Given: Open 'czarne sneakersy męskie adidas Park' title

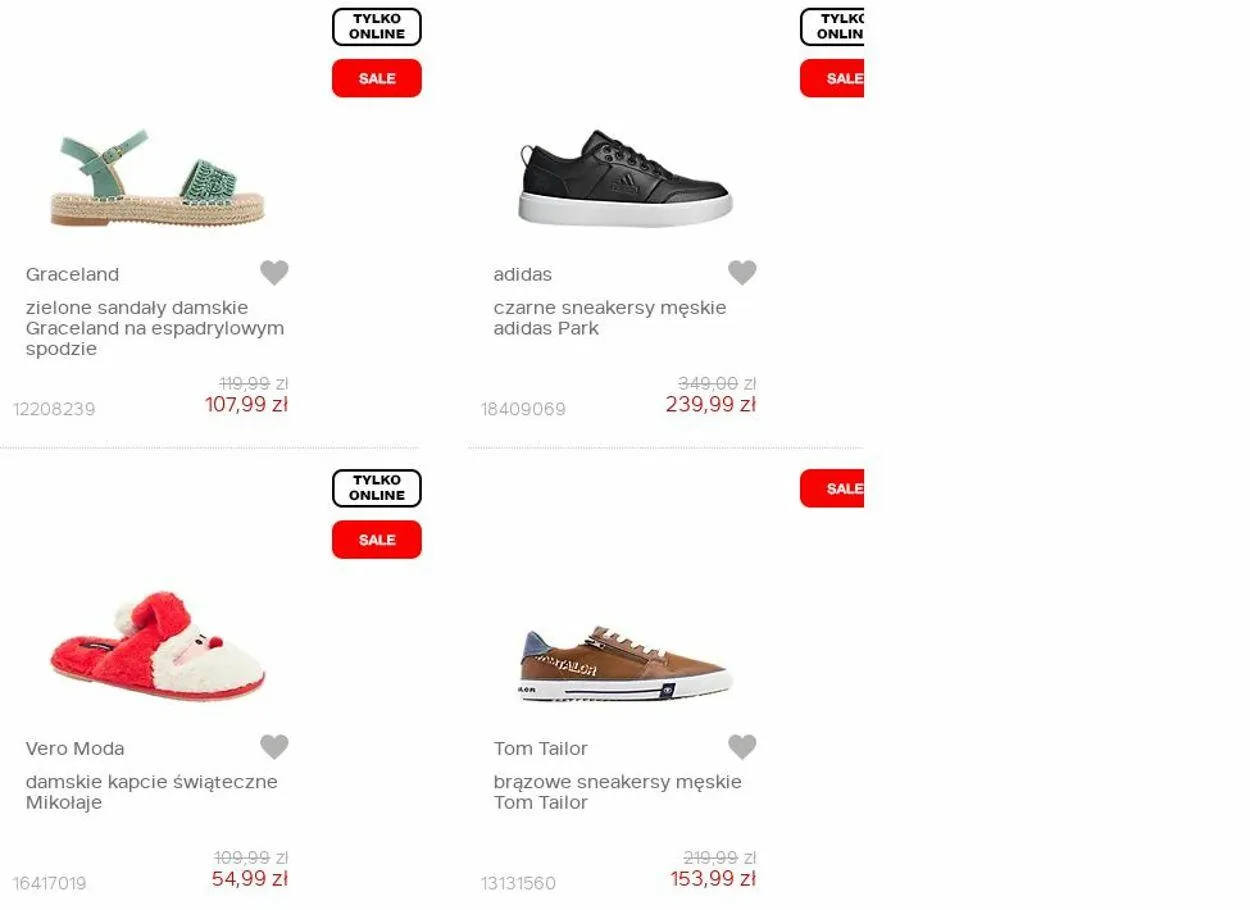Looking at the screenshot, I should click(x=610, y=318).
